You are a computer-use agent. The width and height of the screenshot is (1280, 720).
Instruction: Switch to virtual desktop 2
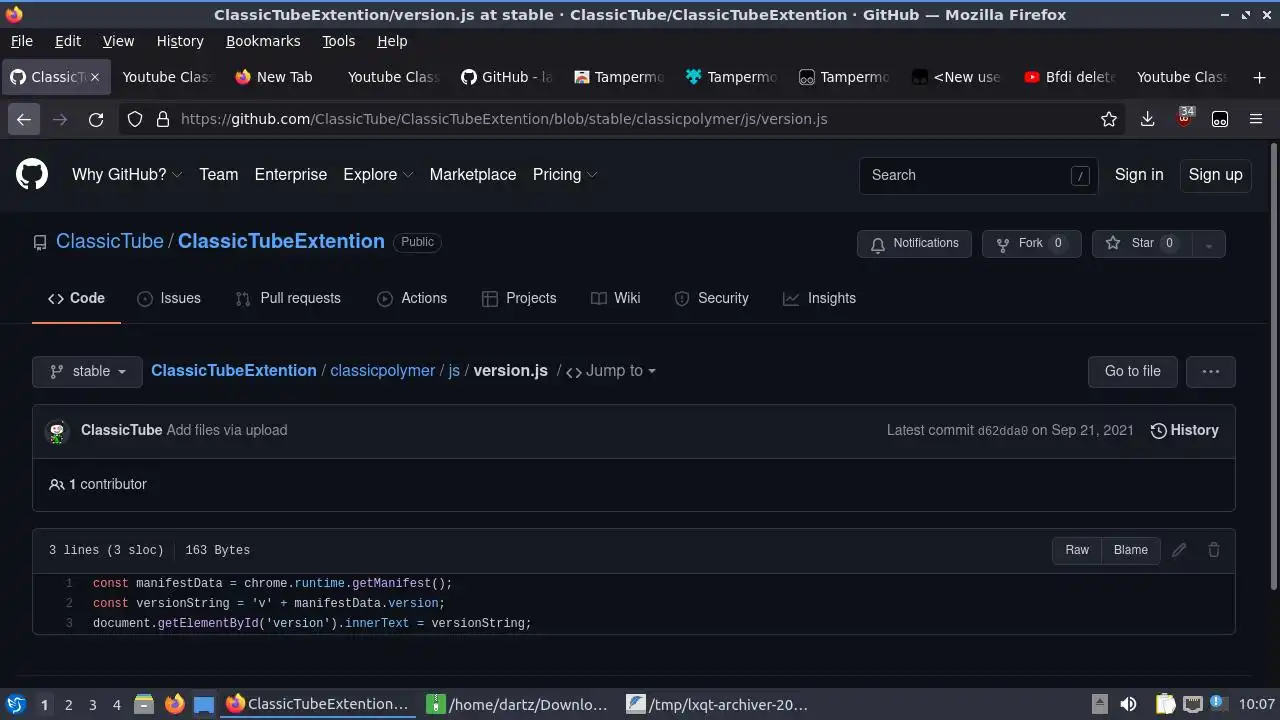click(68, 705)
